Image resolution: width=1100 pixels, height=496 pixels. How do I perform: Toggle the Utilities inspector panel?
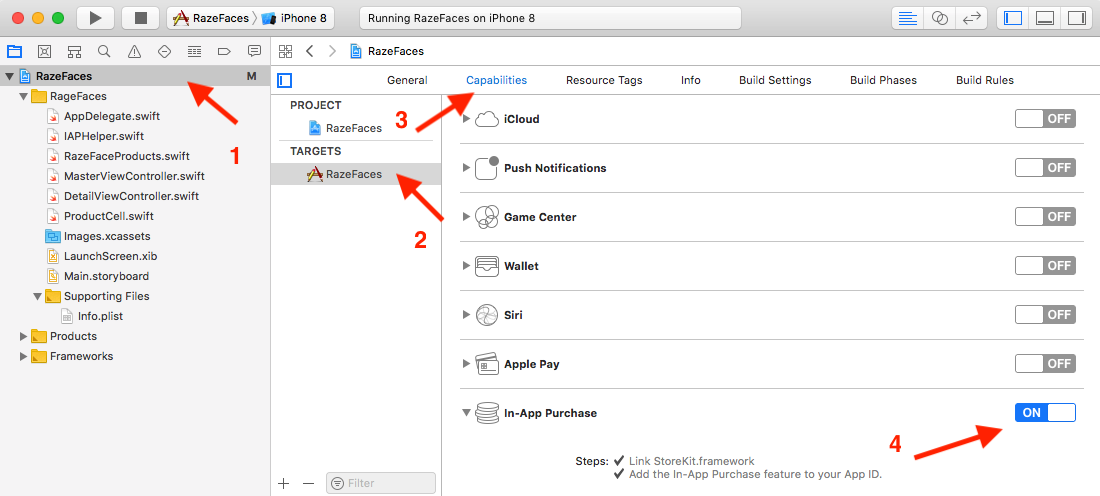[1075, 18]
